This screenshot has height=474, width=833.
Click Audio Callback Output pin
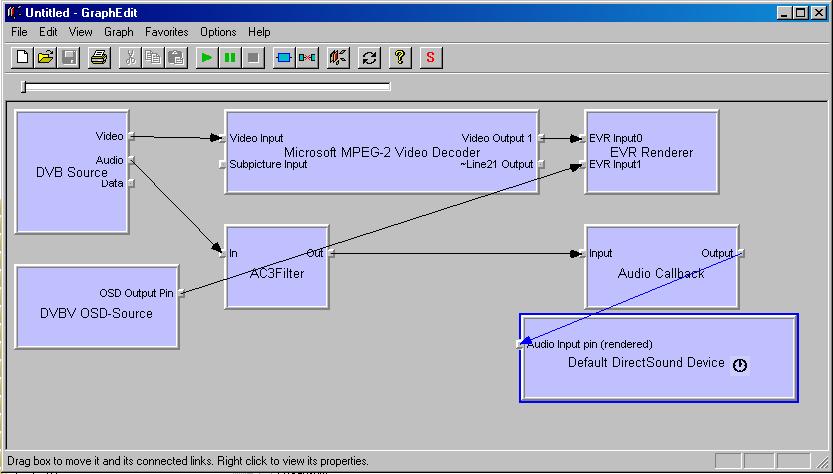(741, 253)
